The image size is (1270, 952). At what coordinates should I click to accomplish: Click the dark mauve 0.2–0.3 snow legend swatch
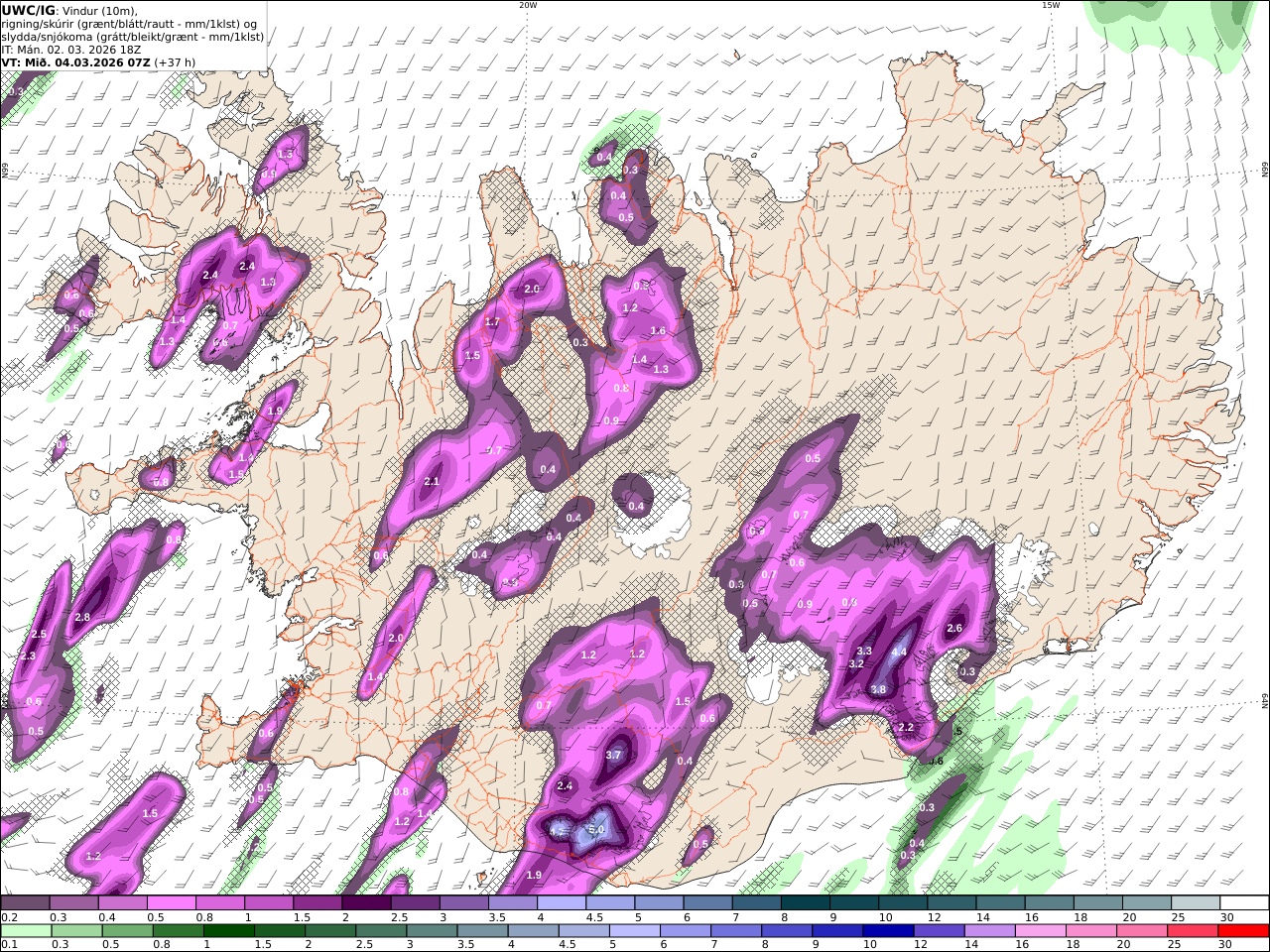(25, 903)
